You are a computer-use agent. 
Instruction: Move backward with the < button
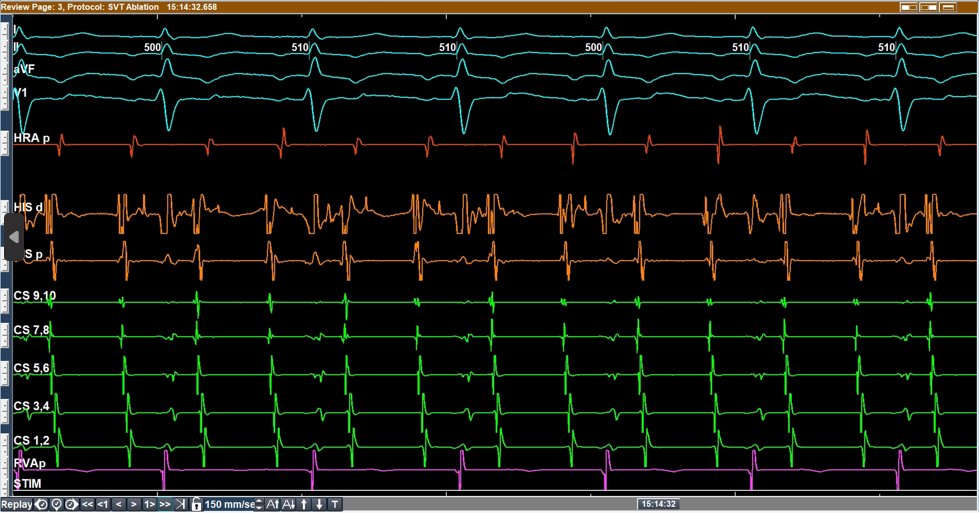[x=119, y=504]
